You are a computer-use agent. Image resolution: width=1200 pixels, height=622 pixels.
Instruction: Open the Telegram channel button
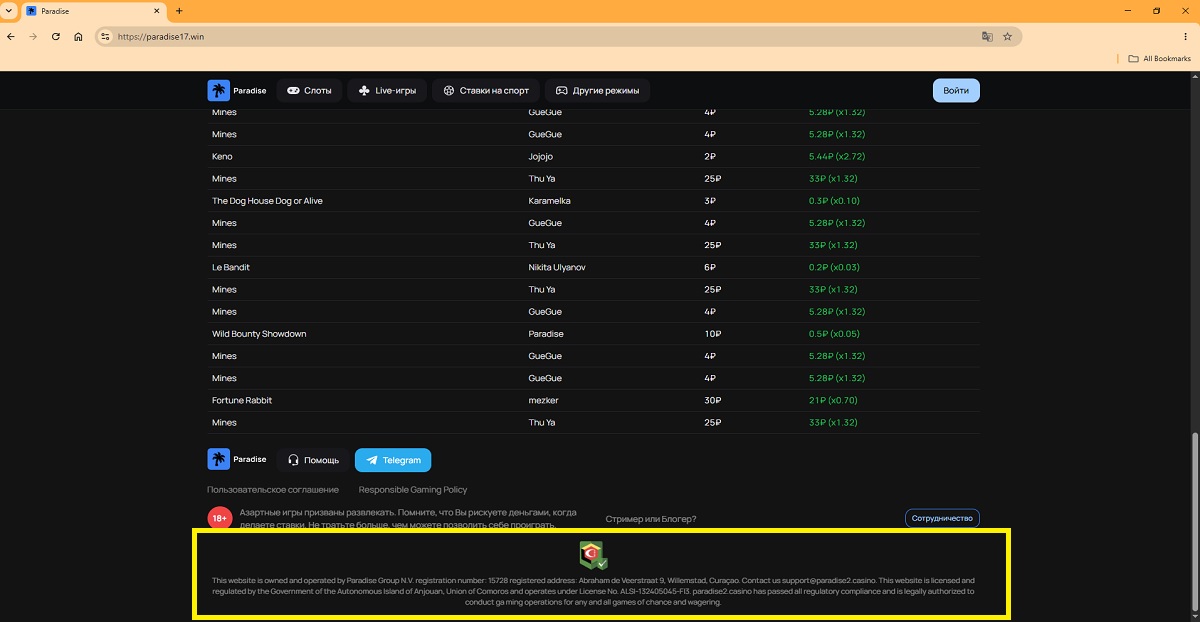click(393, 460)
